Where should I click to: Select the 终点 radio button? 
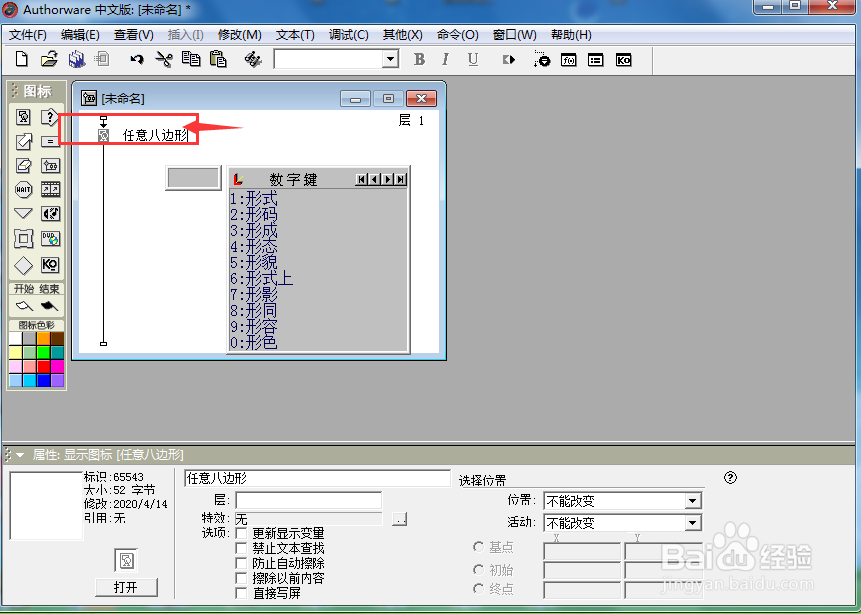(x=478, y=589)
